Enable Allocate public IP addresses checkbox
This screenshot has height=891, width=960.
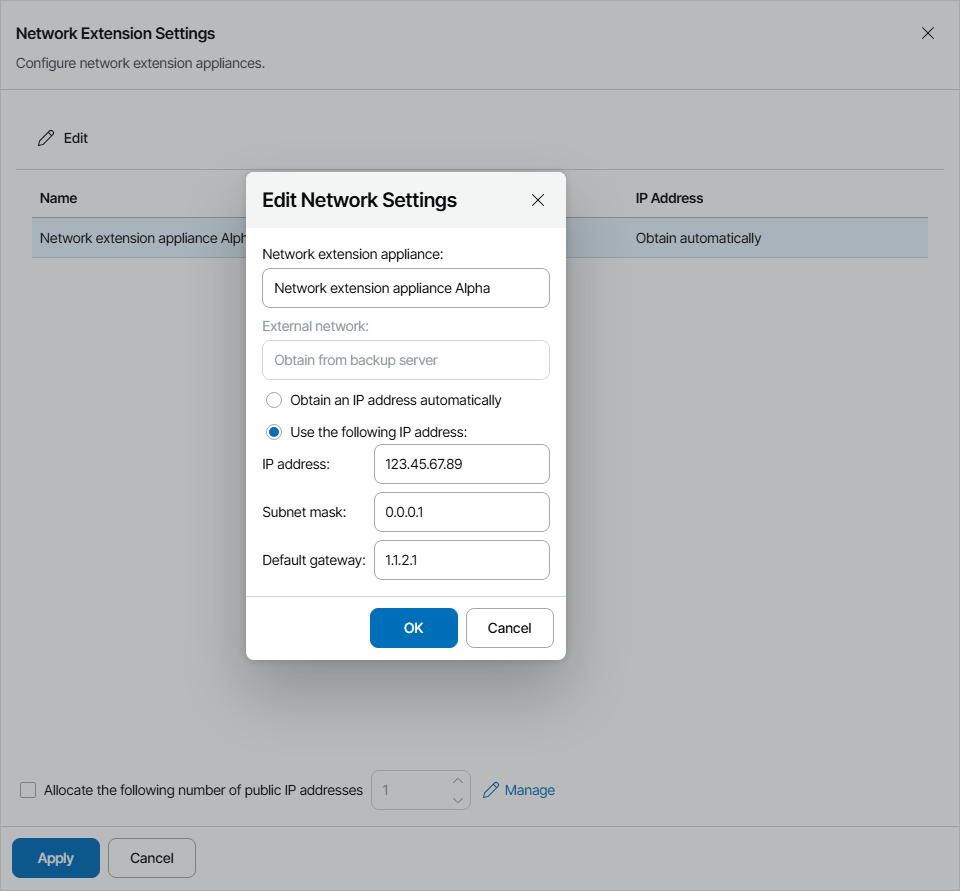[x=28, y=790]
